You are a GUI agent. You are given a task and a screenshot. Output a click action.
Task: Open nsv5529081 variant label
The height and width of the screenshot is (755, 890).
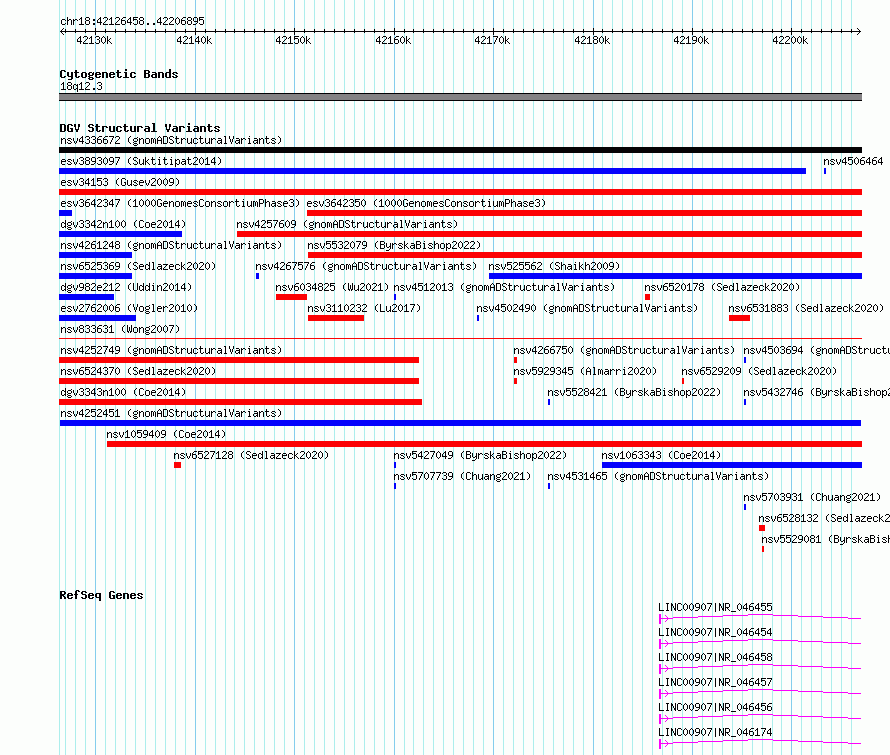(825, 539)
